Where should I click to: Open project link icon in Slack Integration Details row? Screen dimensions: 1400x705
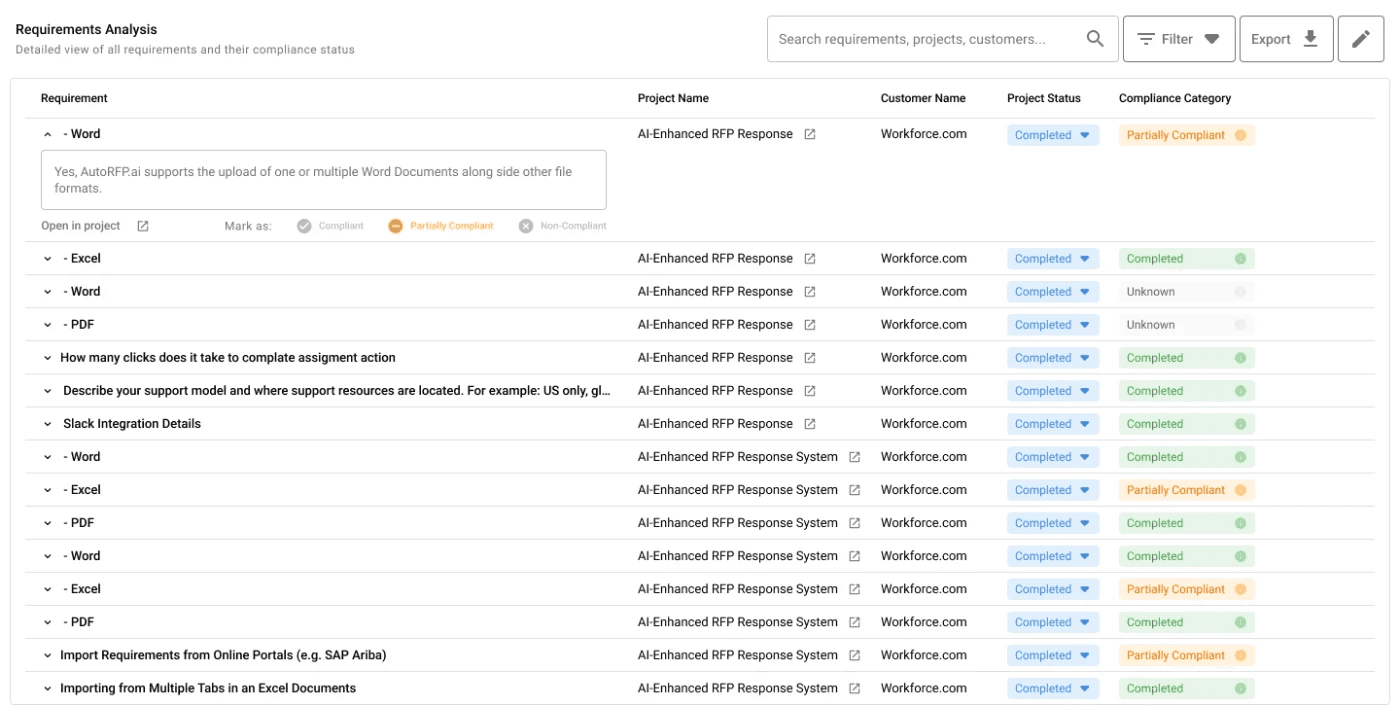pyautogui.click(x=810, y=424)
